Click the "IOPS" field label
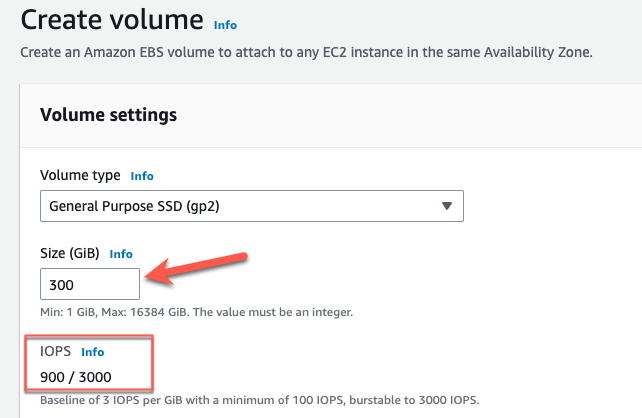The width and height of the screenshot is (642, 418). coord(55,352)
